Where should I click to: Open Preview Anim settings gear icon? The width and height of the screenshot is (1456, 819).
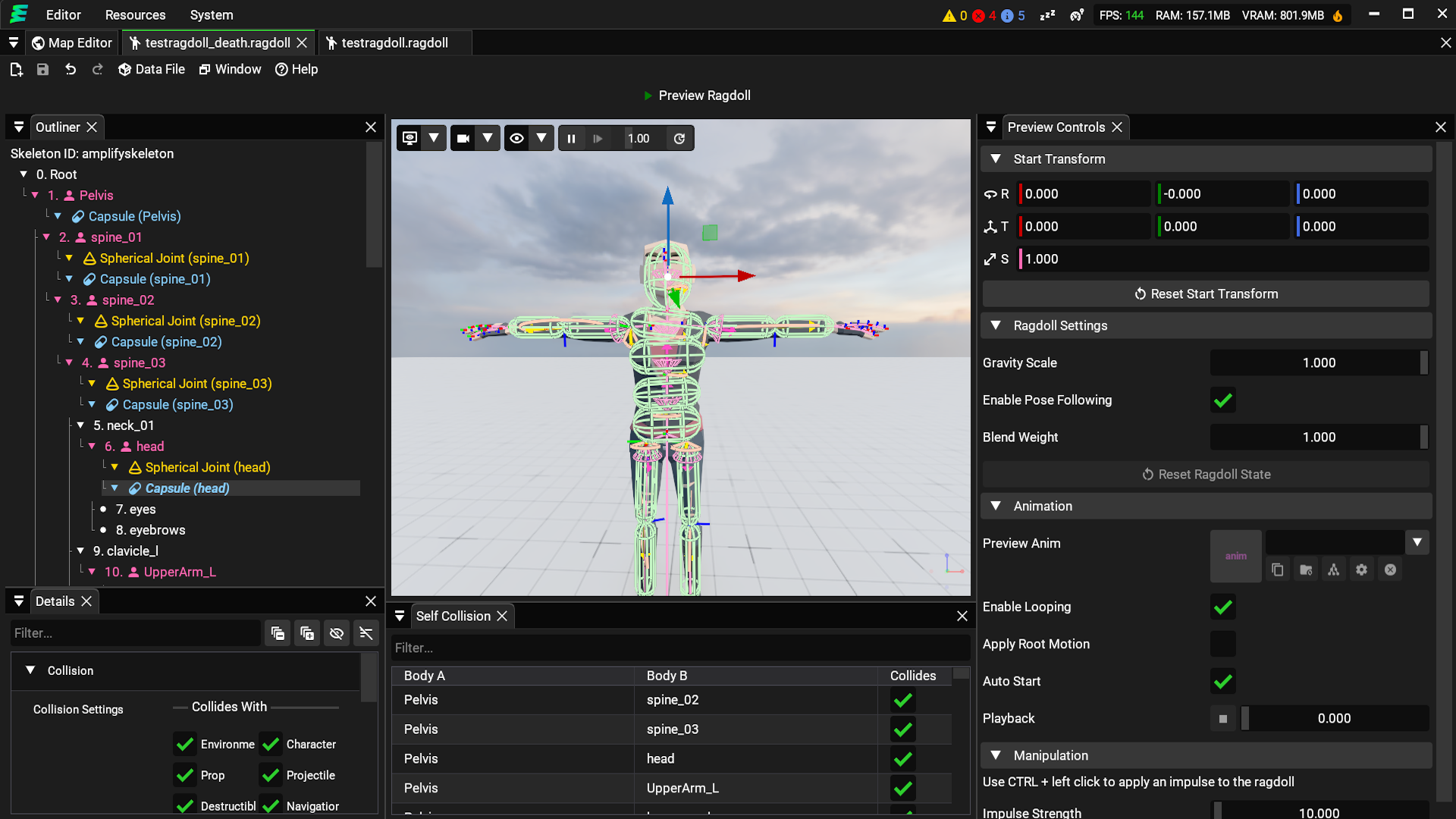pyautogui.click(x=1362, y=570)
